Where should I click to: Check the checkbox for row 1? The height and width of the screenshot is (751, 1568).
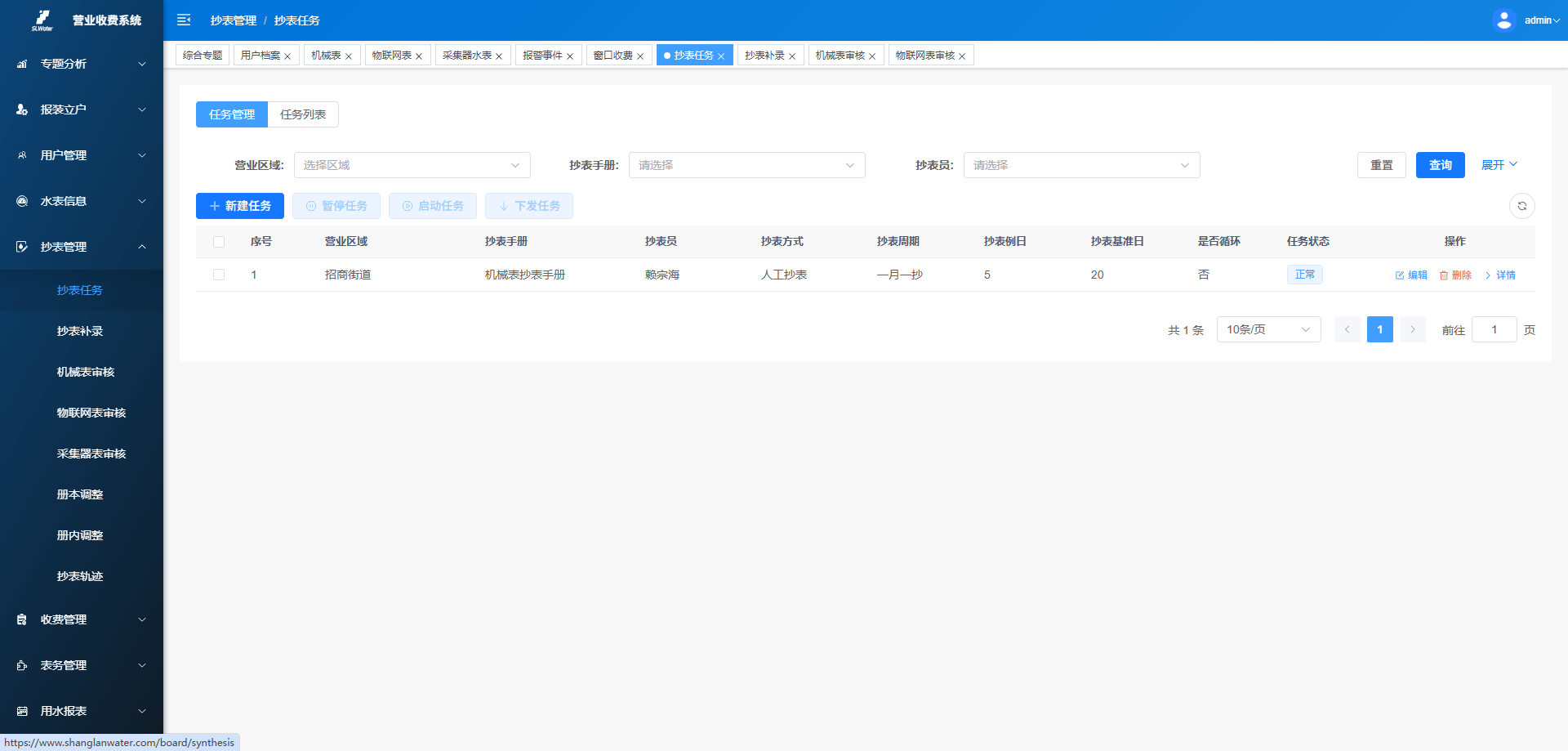click(219, 275)
